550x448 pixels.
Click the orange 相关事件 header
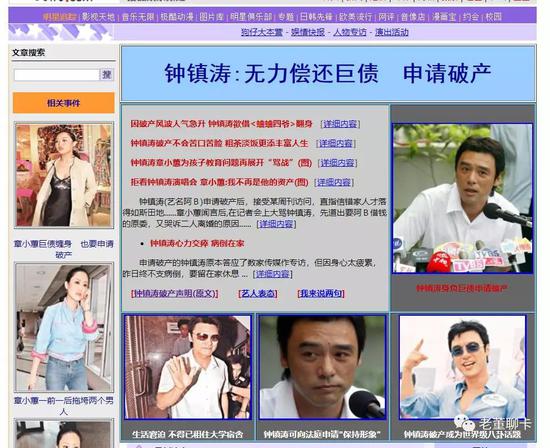(63, 103)
